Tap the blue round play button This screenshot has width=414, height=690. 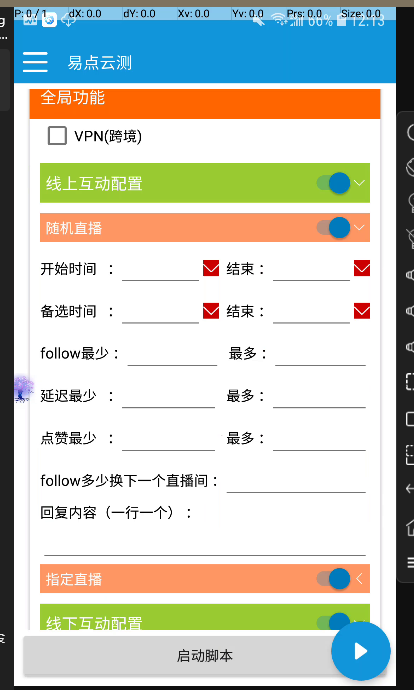coord(361,651)
